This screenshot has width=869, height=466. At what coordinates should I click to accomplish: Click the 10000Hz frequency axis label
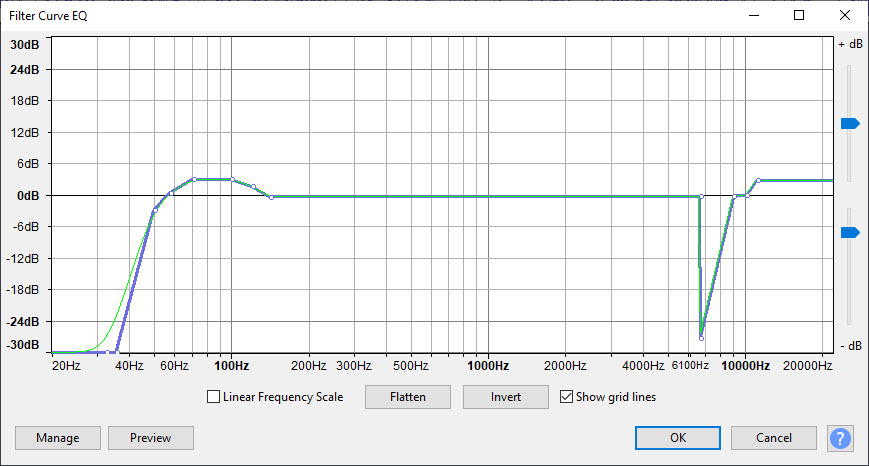pyautogui.click(x=745, y=366)
